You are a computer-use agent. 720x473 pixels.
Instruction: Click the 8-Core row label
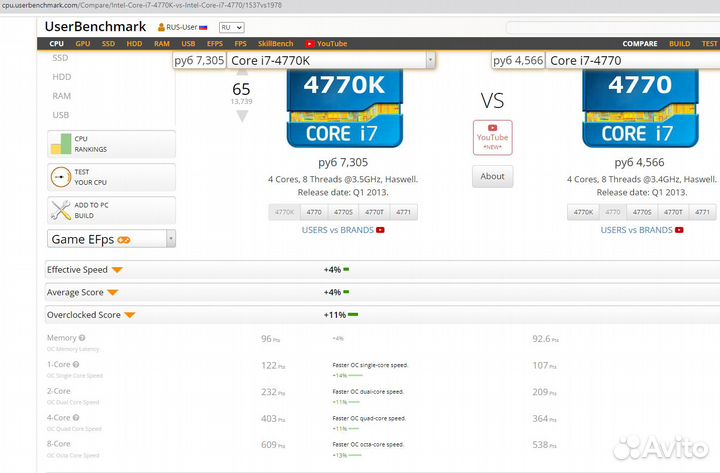(x=58, y=444)
